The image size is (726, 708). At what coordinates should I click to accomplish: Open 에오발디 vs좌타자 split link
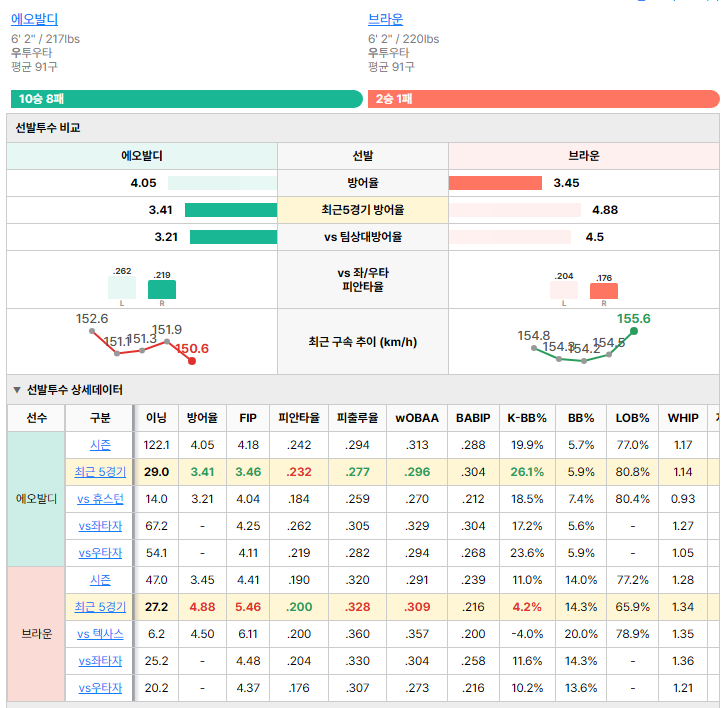[100, 526]
